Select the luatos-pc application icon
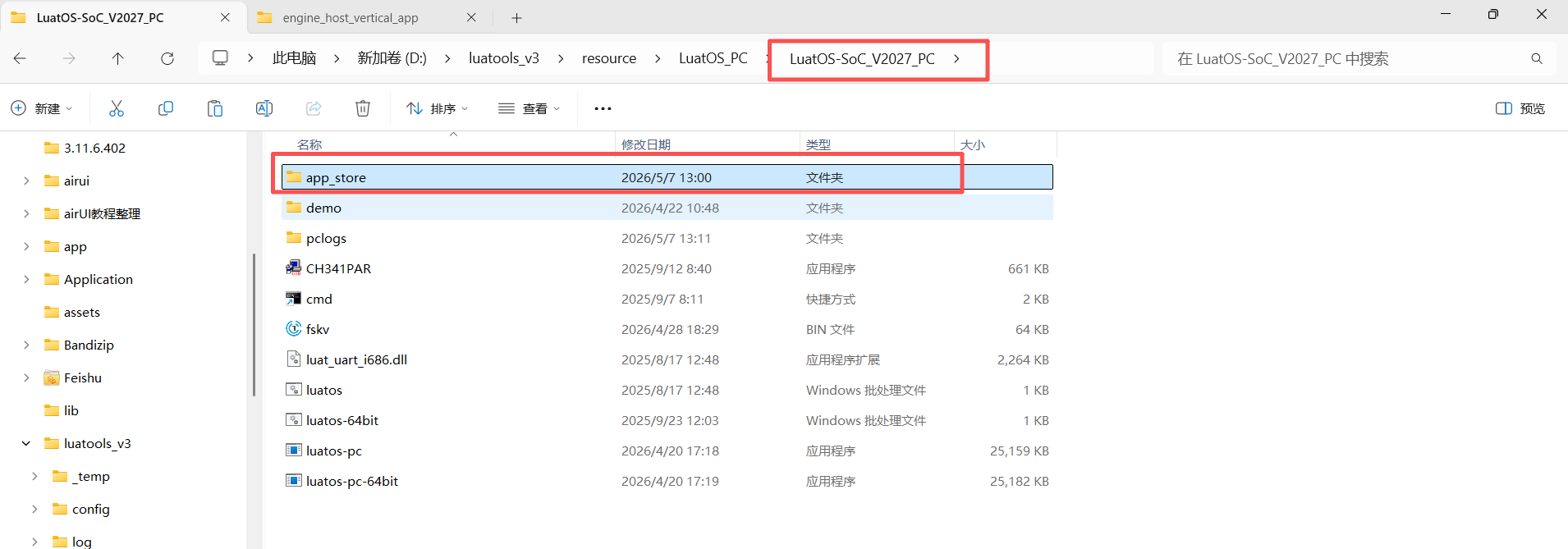 [x=293, y=451]
